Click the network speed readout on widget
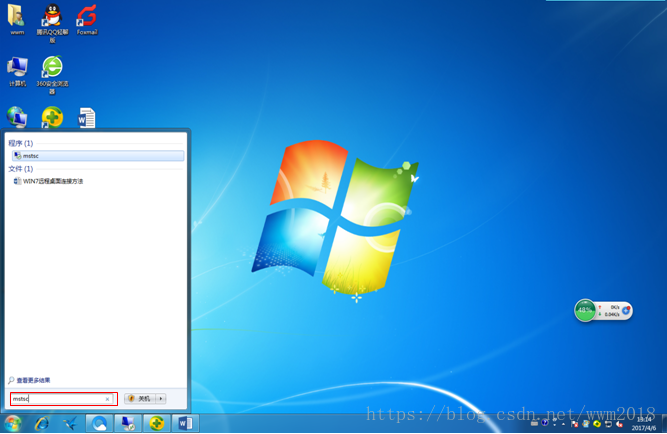This screenshot has height=434, width=667. coord(610,311)
